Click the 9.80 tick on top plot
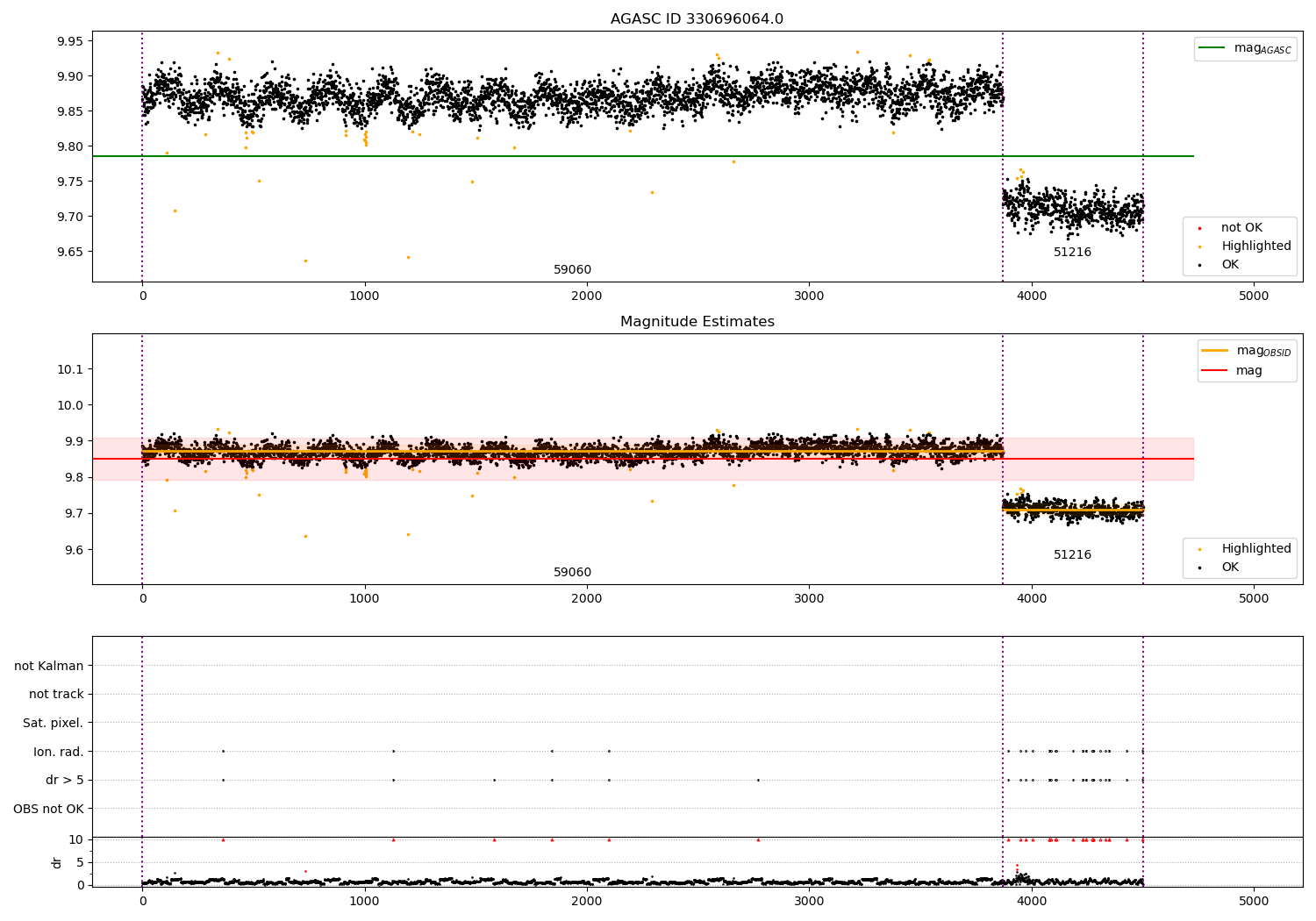Screen dimensions: 1316x921 pos(70,147)
